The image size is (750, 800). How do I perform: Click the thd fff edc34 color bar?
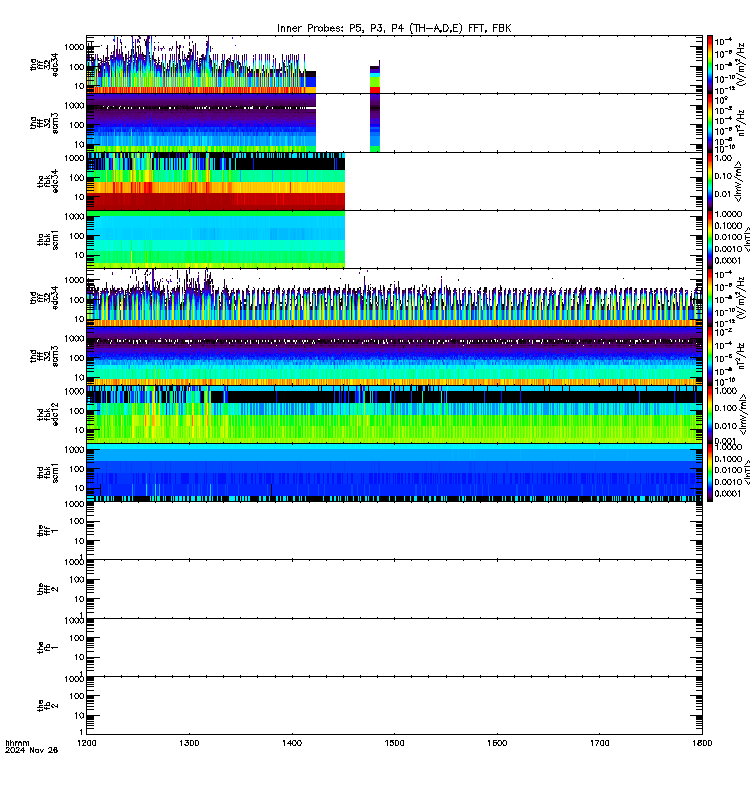(x=710, y=298)
